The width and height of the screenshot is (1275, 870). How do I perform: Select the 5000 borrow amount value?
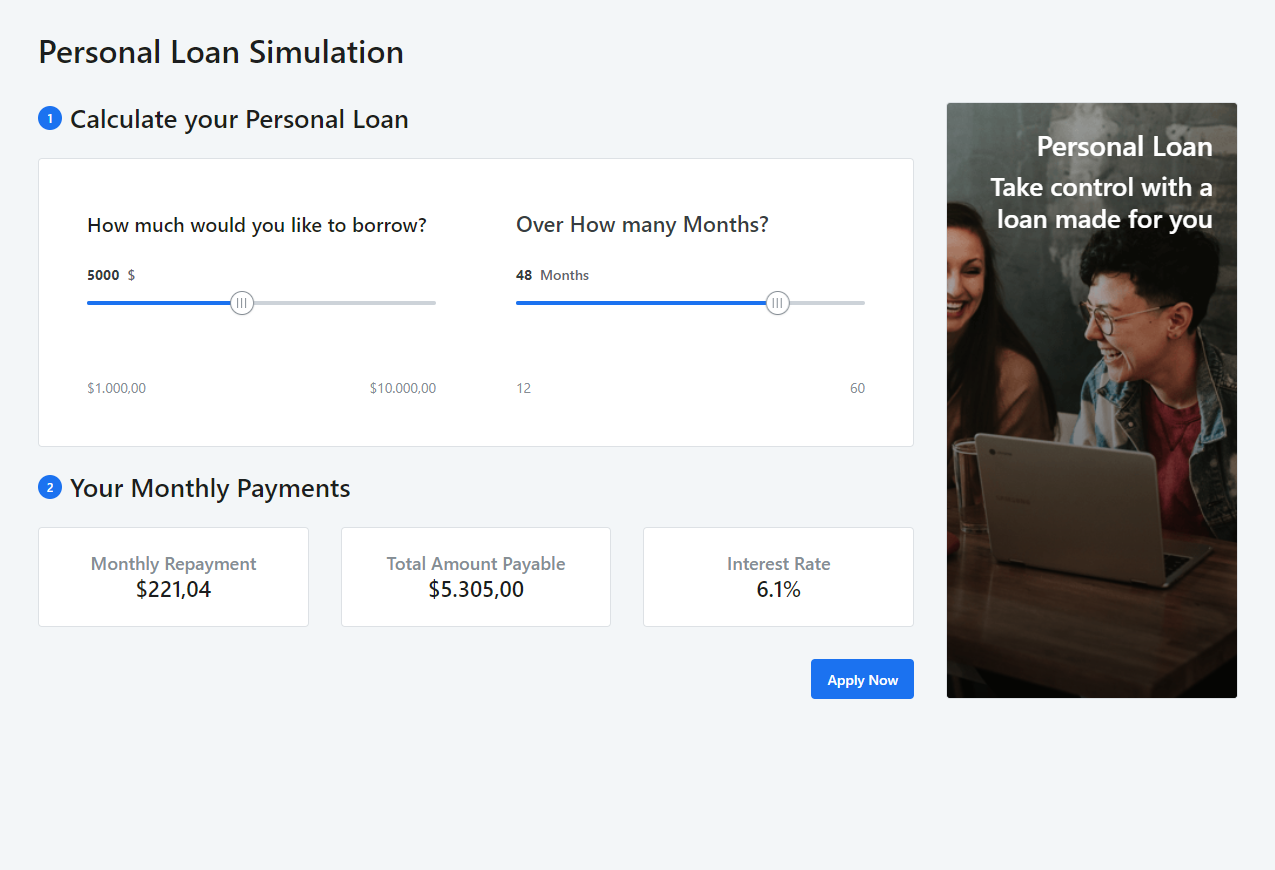tap(103, 275)
